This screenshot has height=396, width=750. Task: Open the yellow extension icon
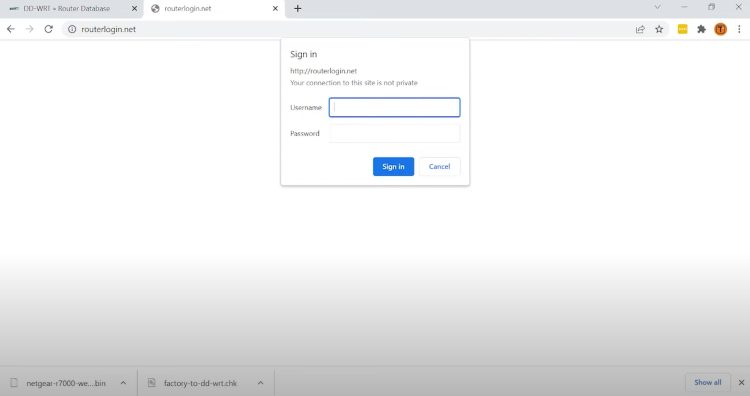pos(683,29)
